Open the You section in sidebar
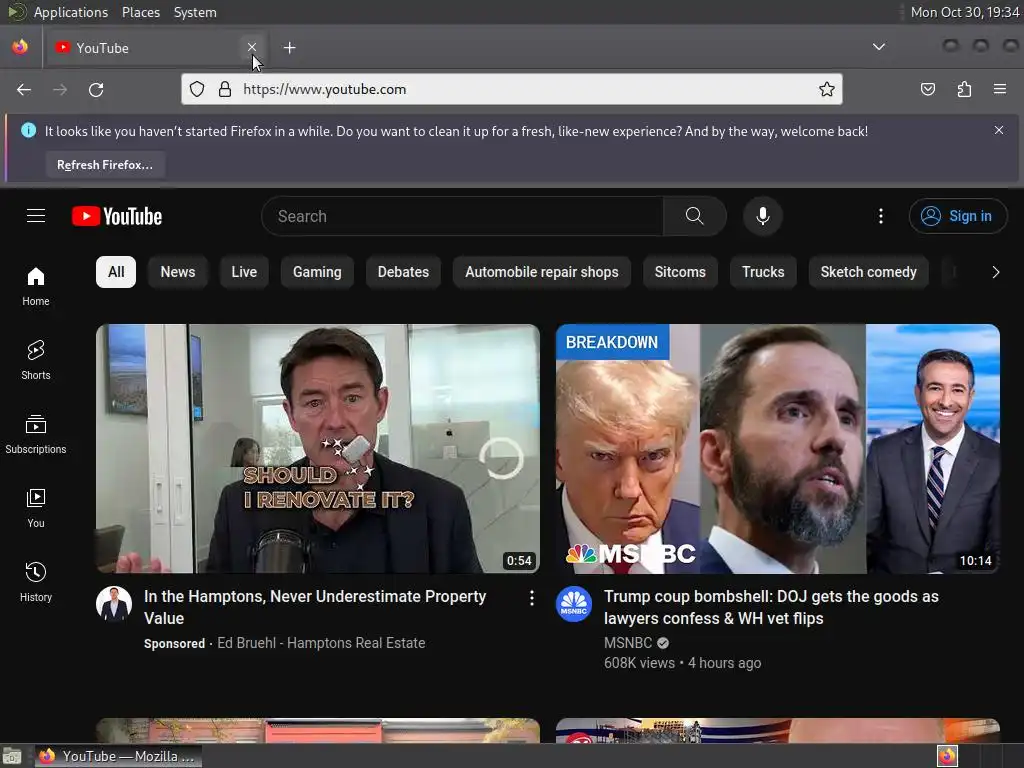1024x768 pixels. coord(36,507)
